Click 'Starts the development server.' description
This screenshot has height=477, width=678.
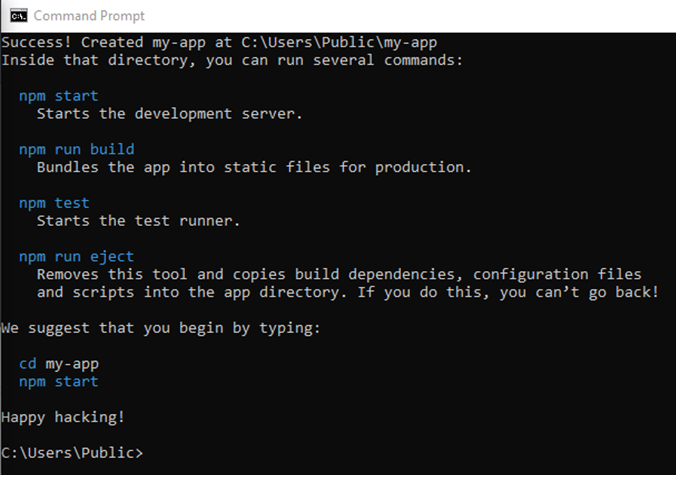click(169, 114)
